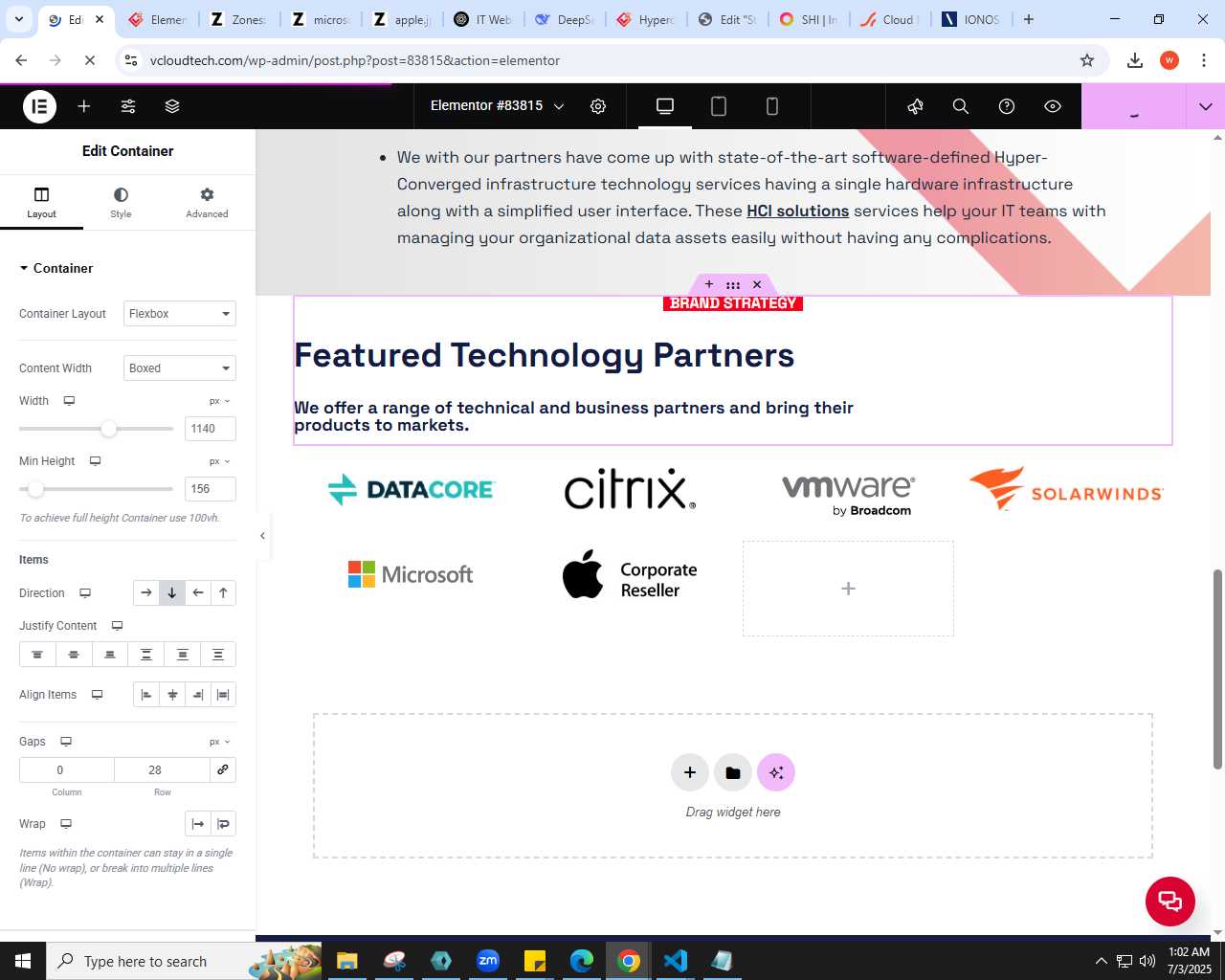Switch to Advanced tab
Screen dimensions: 1225x980
[x=207, y=202]
